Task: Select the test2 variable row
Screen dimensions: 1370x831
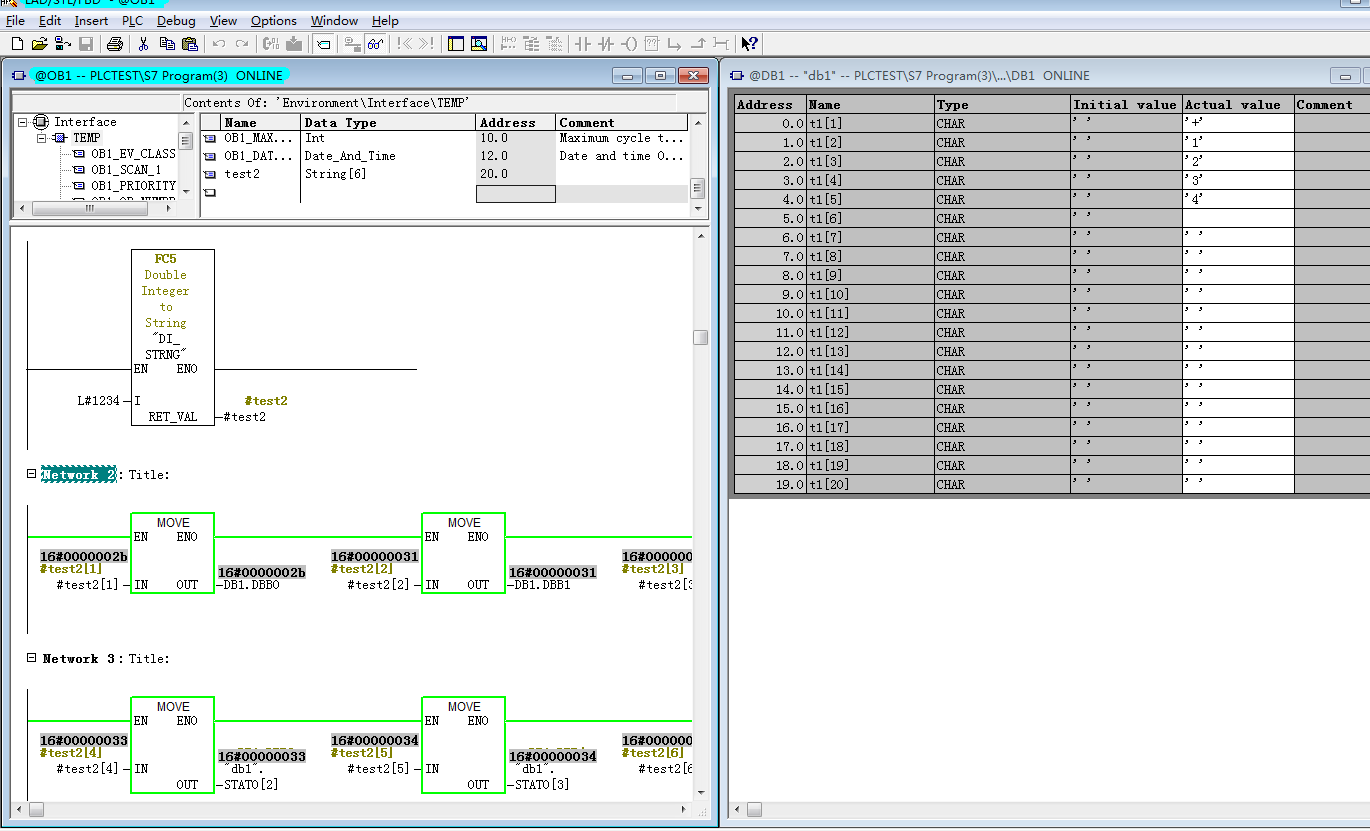Action: point(444,174)
